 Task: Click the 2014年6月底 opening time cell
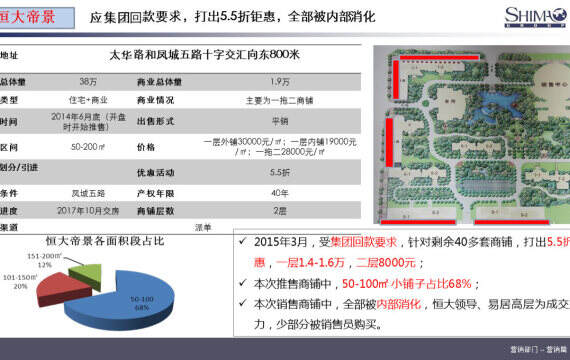[x=88, y=122]
